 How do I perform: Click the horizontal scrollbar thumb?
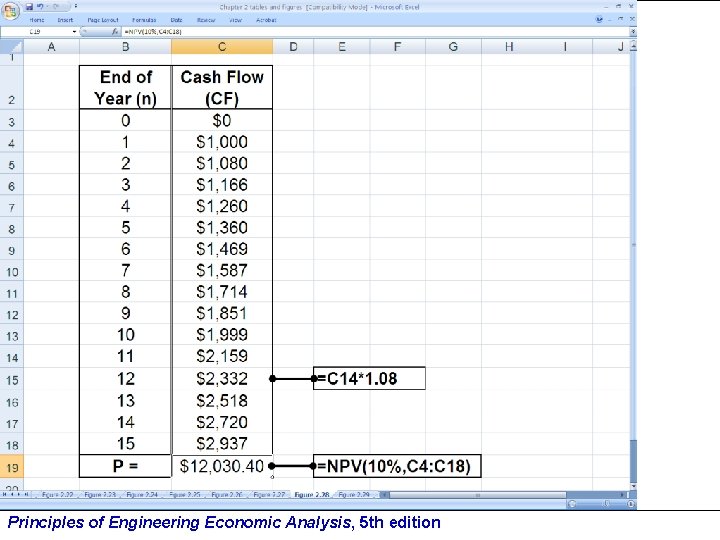pyautogui.click(x=478, y=495)
